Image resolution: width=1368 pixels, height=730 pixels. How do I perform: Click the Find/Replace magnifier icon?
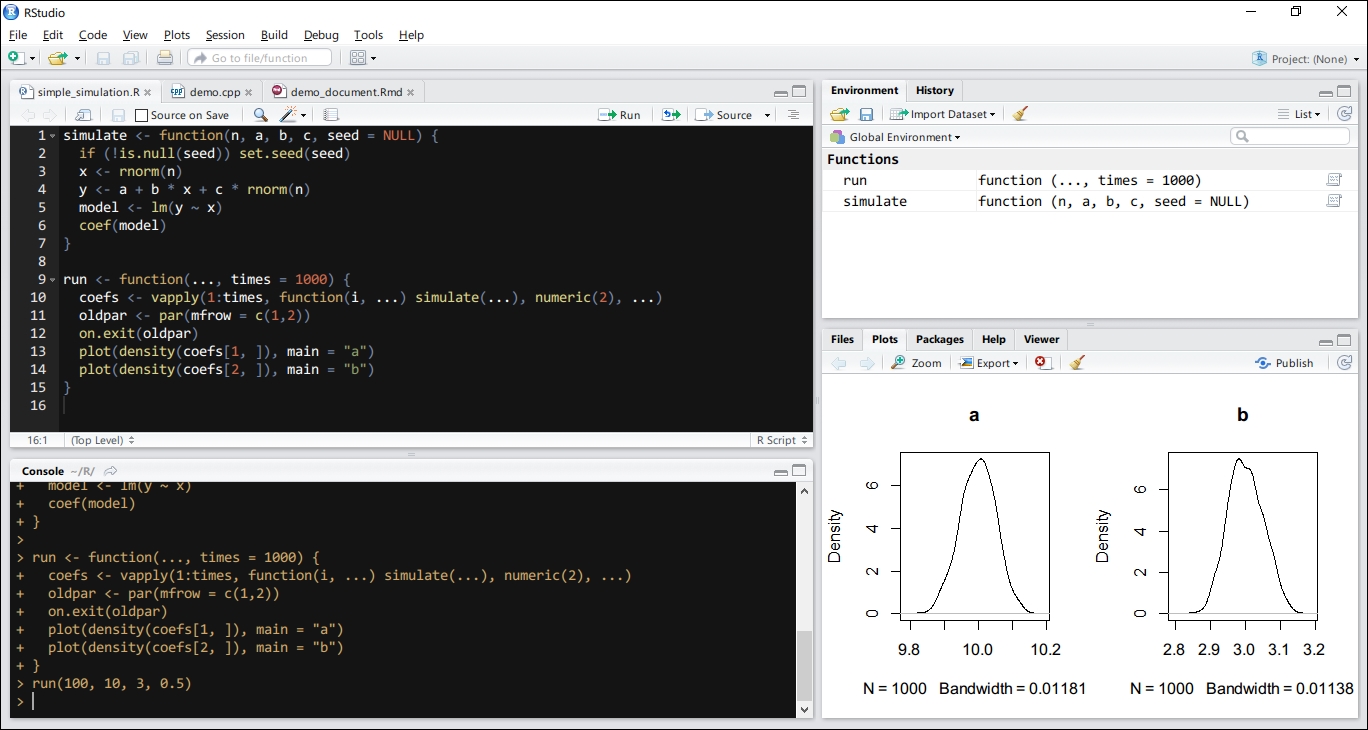pyautogui.click(x=260, y=115)
